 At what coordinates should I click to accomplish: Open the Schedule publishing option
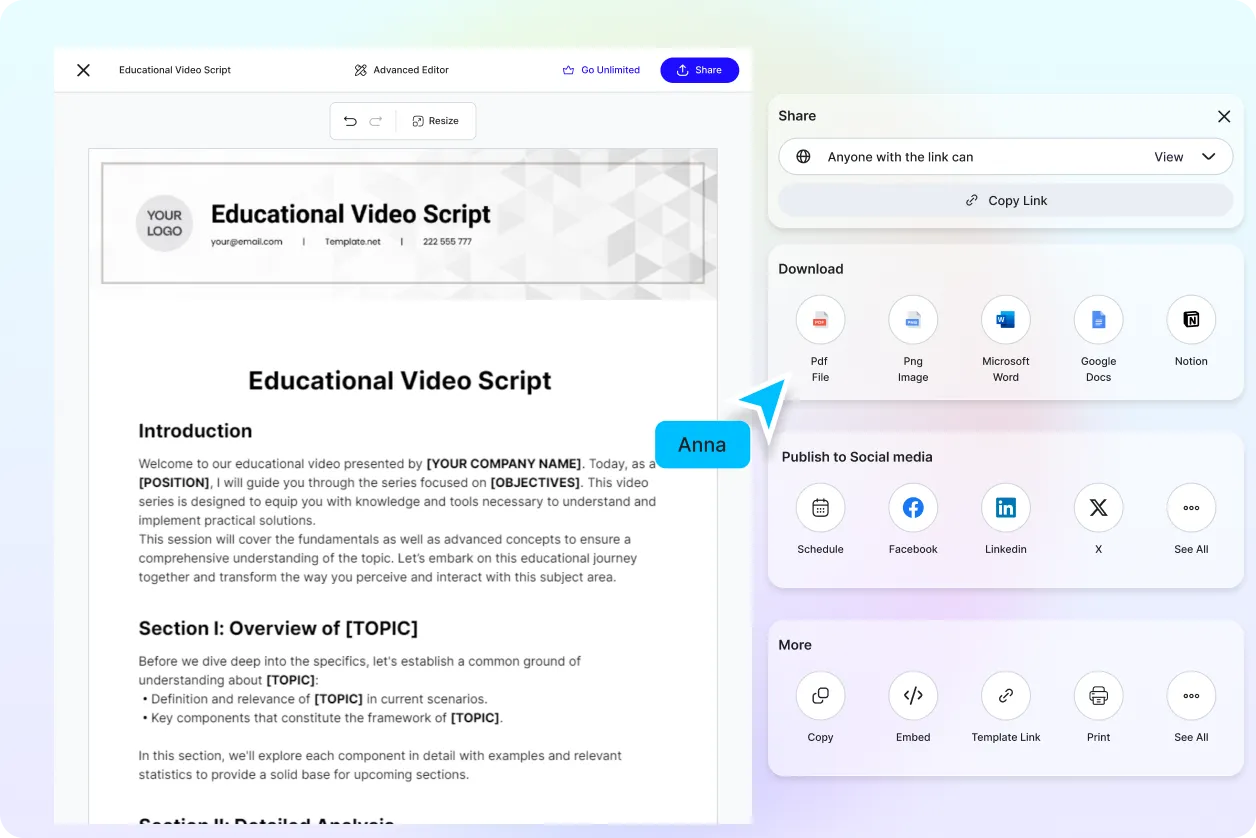820,508
